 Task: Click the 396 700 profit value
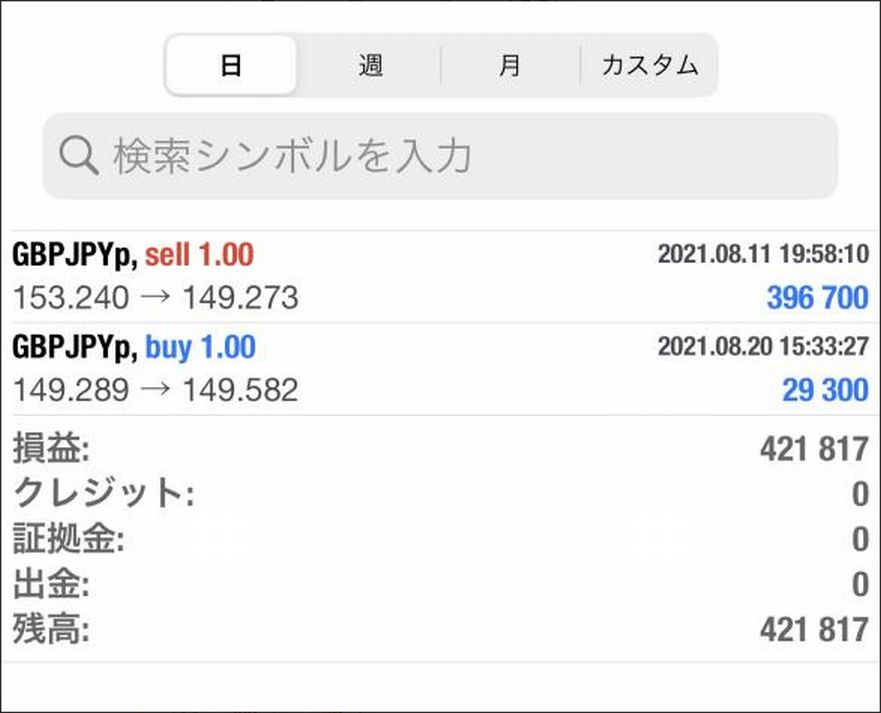click(x=817, y=297)
